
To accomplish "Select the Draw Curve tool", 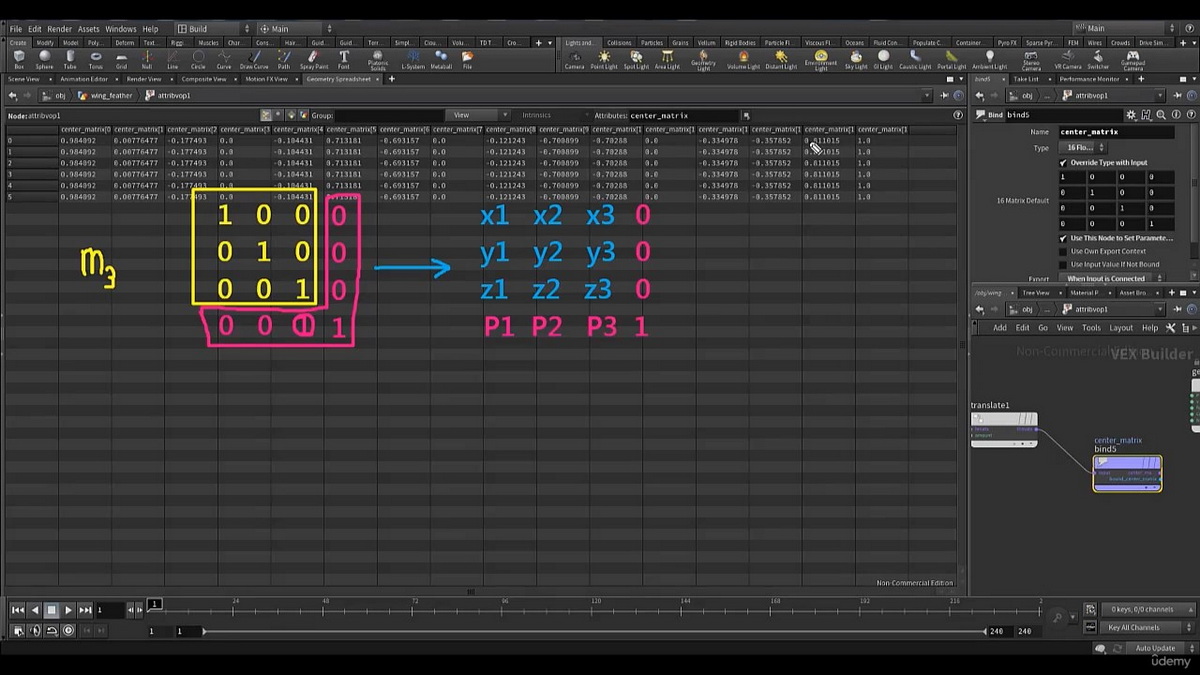I will coord(254,60).
